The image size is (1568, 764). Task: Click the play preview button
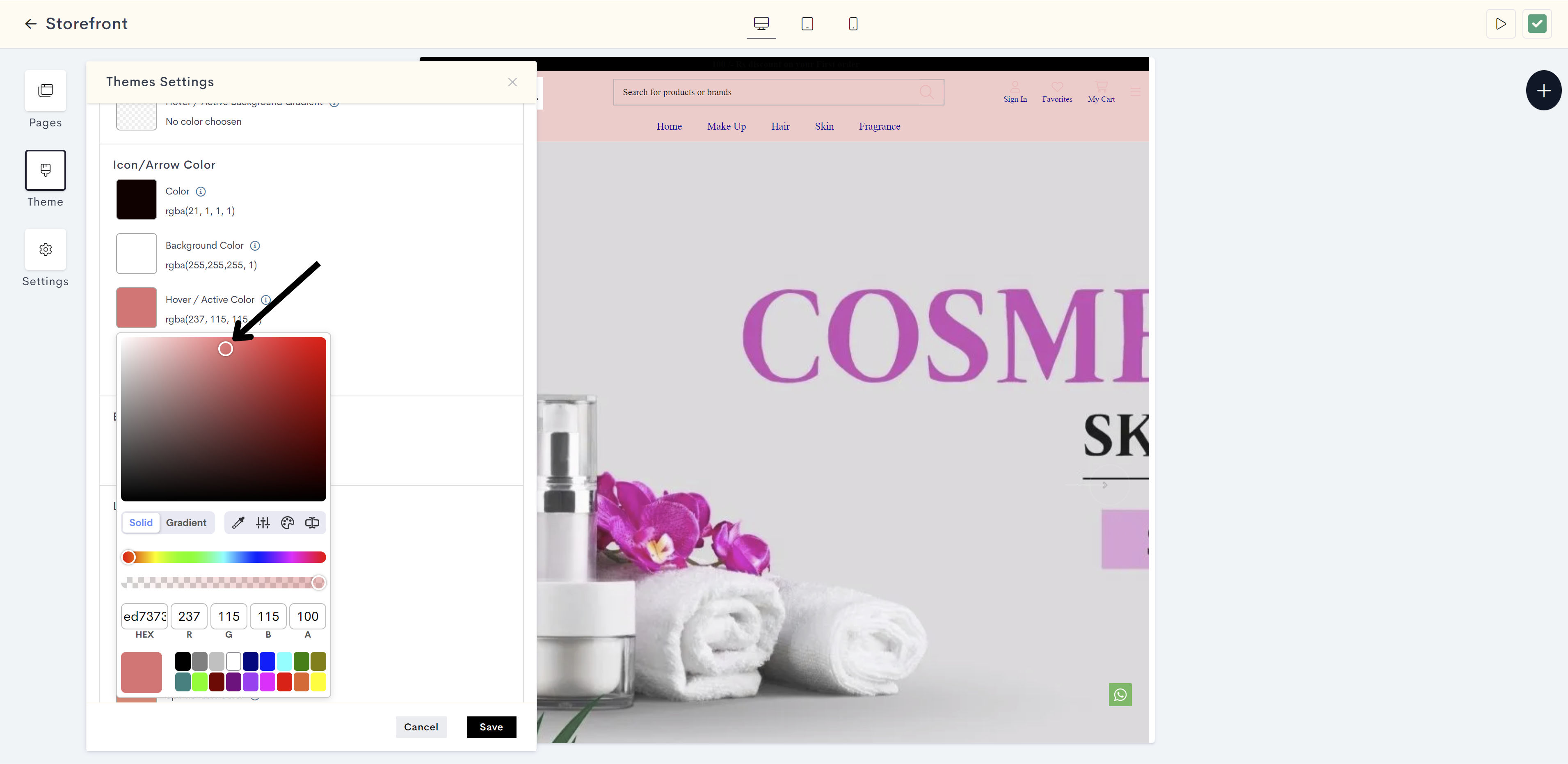pos(1500,24)
